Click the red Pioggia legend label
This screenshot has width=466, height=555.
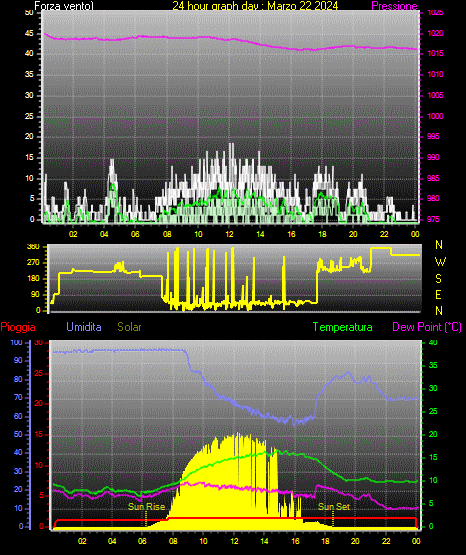[x=18, y=327]
